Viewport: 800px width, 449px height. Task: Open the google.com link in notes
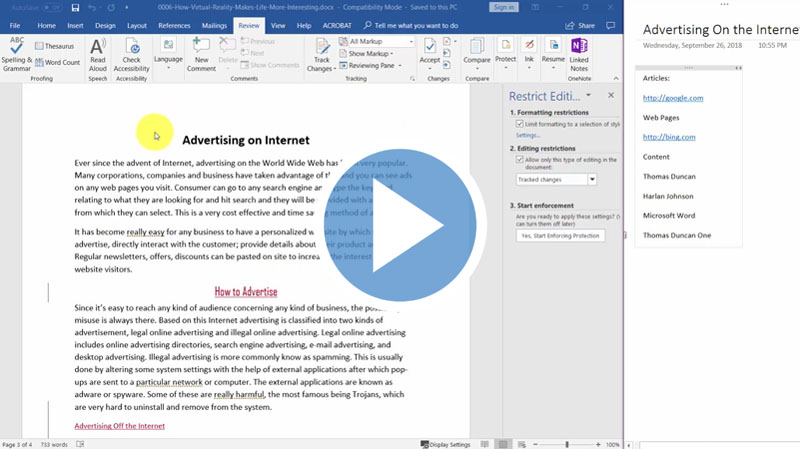tap(673, 98)
